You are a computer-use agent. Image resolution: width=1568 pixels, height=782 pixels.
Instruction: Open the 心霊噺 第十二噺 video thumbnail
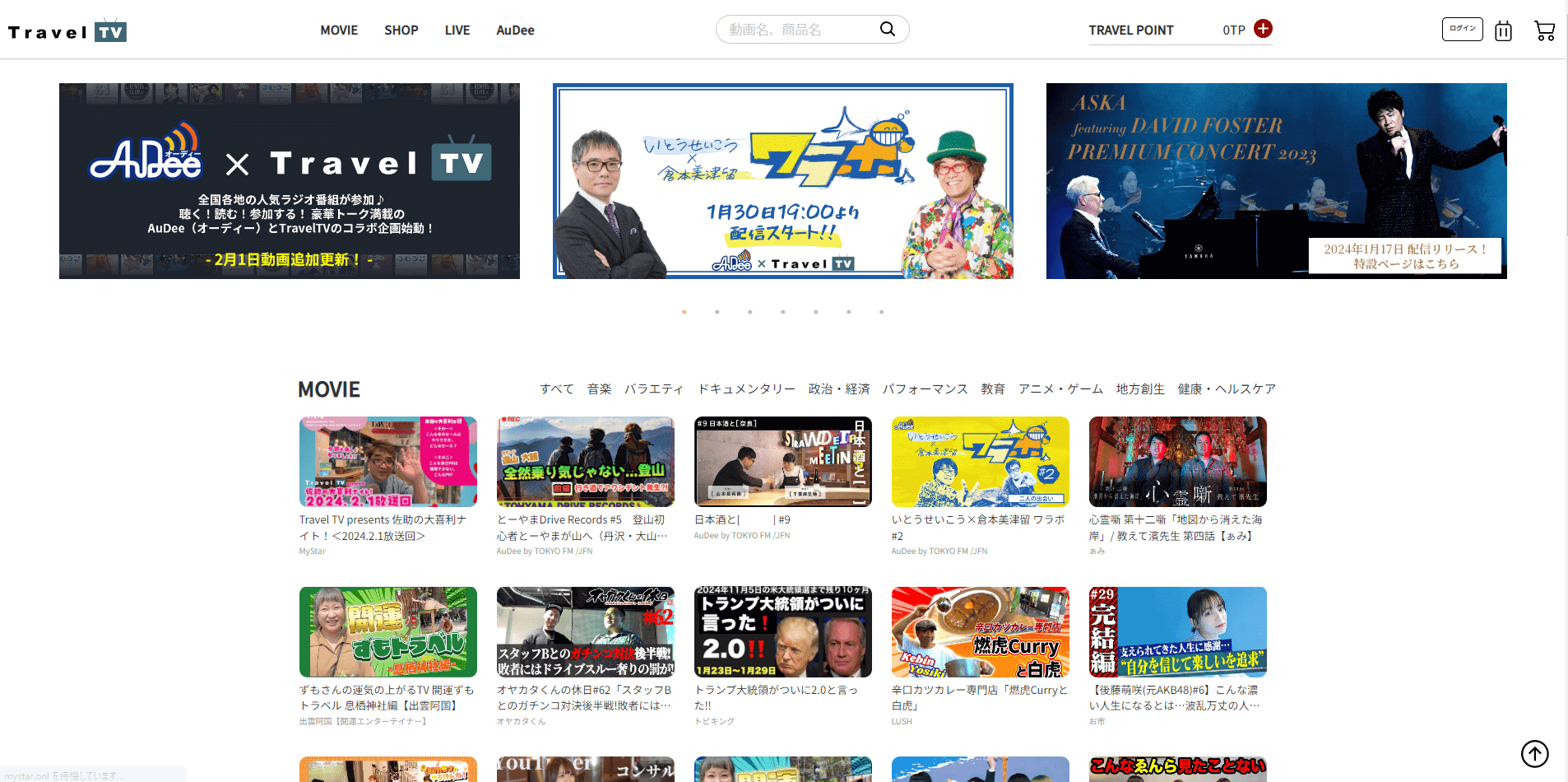tap(1178, 461)
